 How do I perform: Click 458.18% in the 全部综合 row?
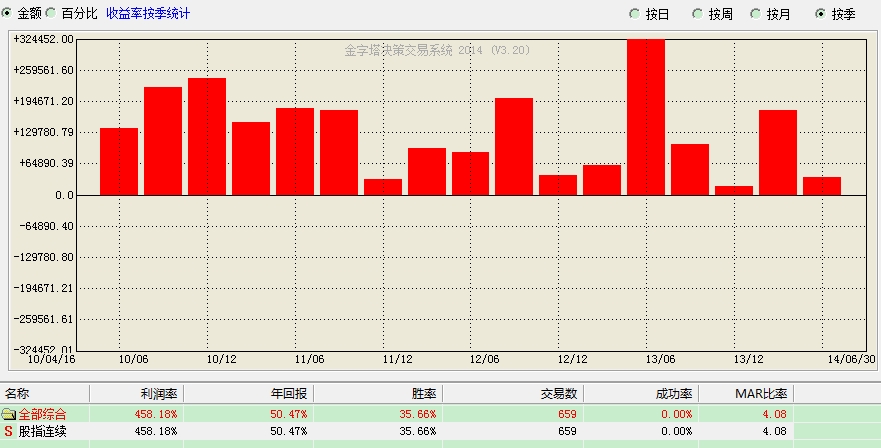156,415
